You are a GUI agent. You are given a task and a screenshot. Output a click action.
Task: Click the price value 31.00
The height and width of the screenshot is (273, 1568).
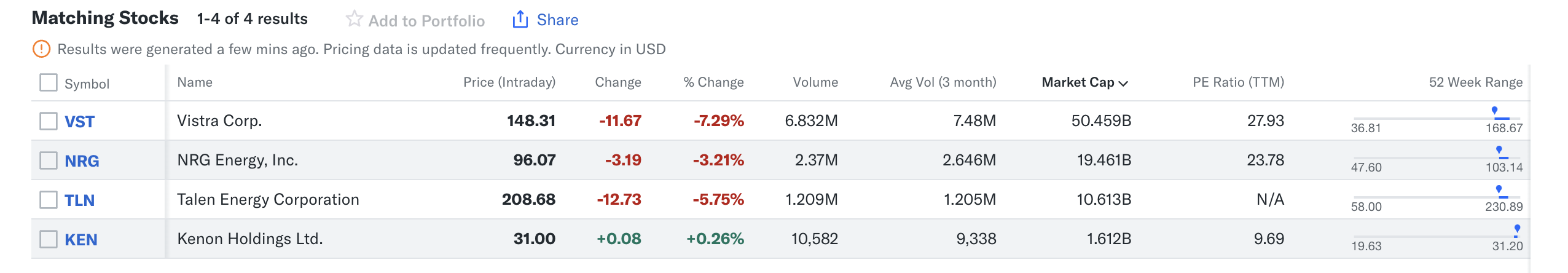535,239
